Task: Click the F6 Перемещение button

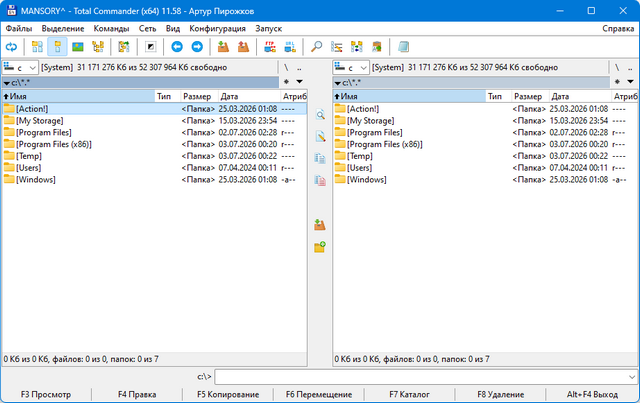Action: (319, 394)
